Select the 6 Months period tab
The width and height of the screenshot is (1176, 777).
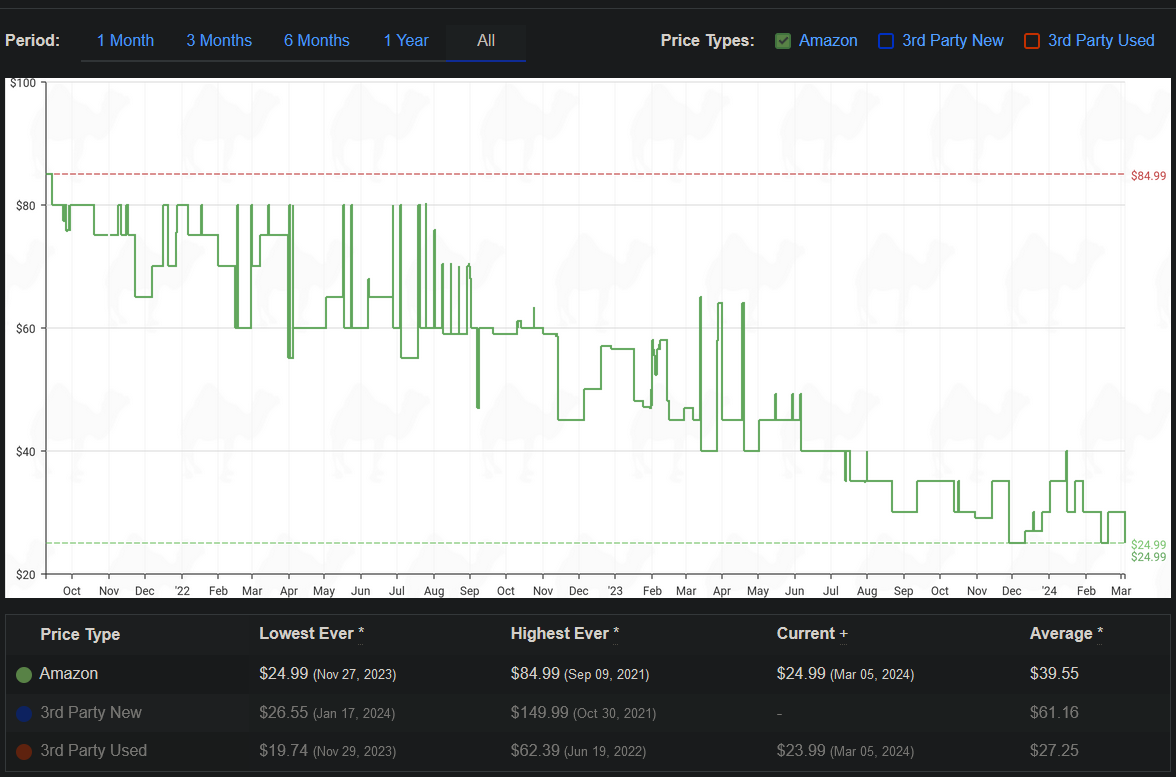tap(316, 40)
